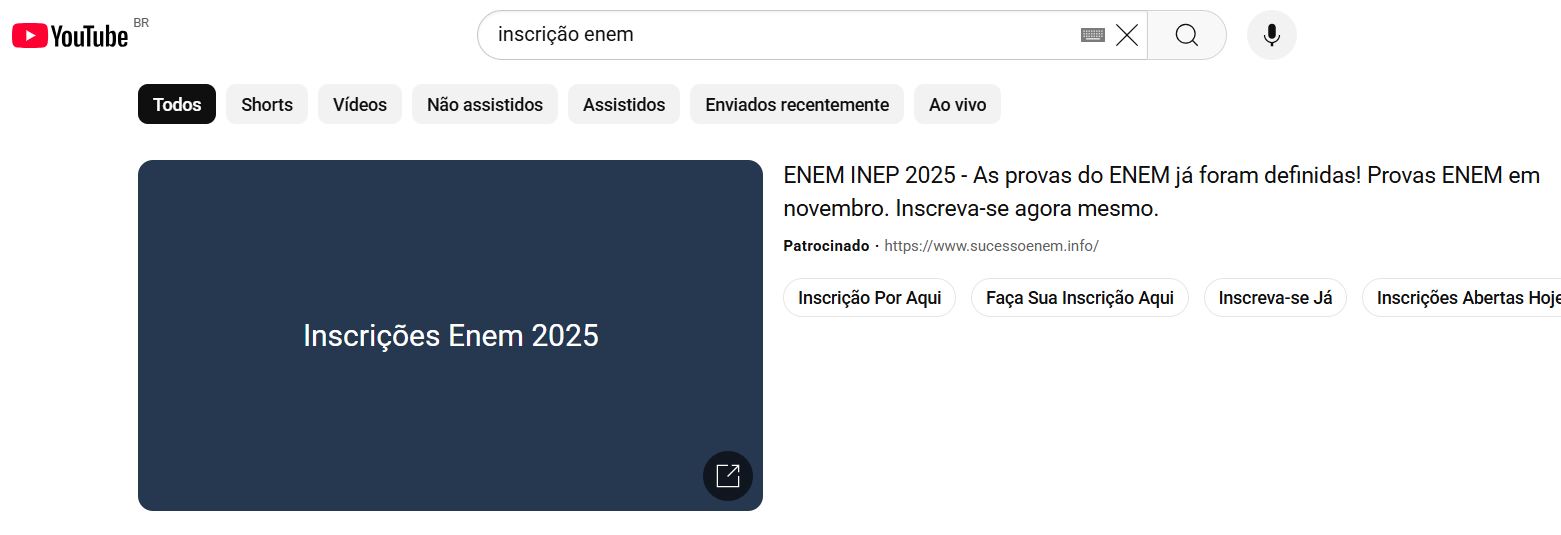Click the Faça Sua Inscrição Aqui chip
The width and height of the screenshot is (1561, 535).
tap(1080, 298)
